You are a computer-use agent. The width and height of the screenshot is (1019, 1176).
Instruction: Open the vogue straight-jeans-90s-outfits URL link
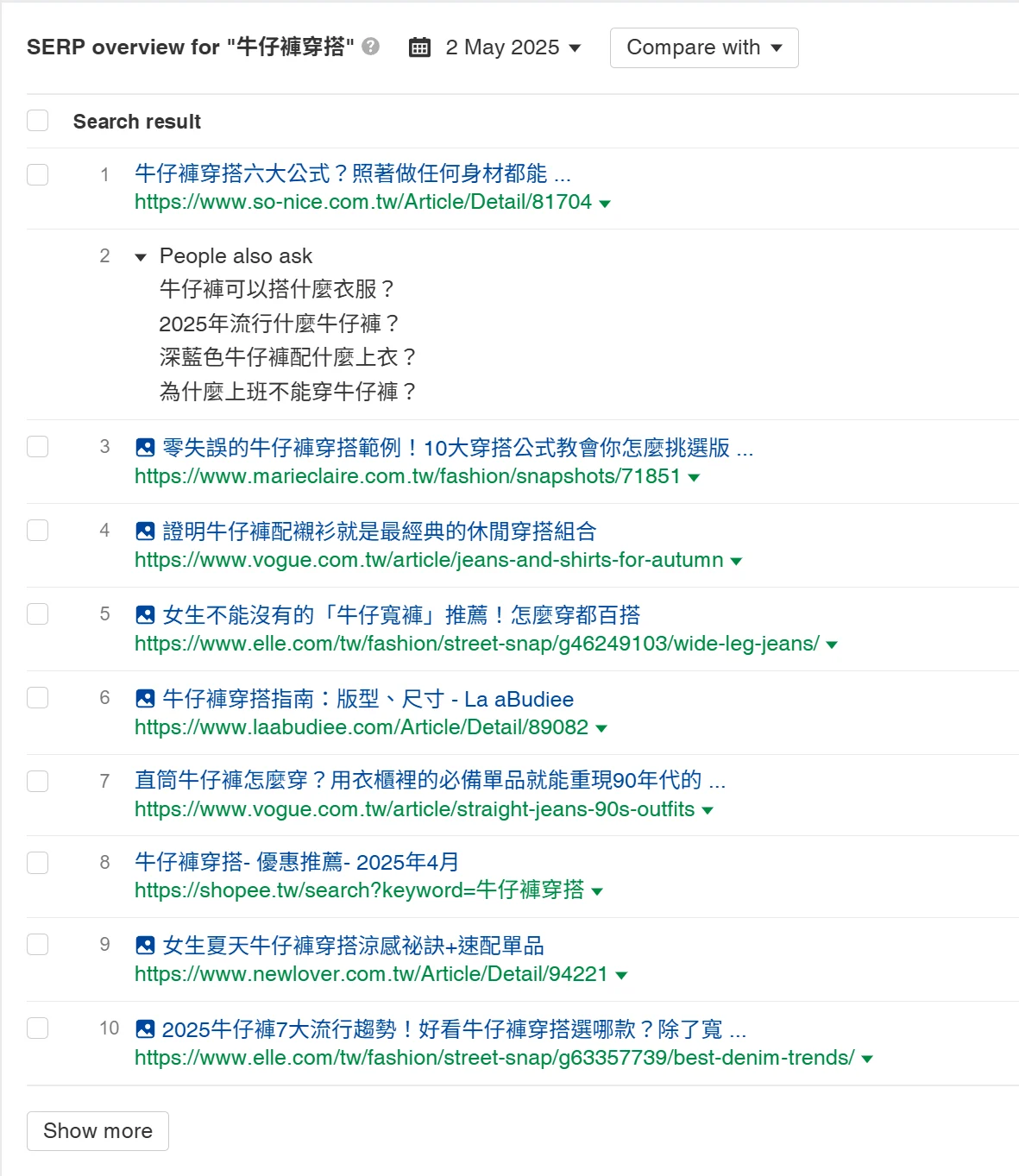pos(414,809)
